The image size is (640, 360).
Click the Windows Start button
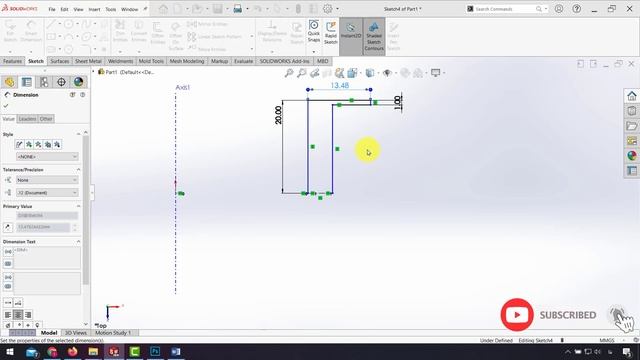click(10, 351)
